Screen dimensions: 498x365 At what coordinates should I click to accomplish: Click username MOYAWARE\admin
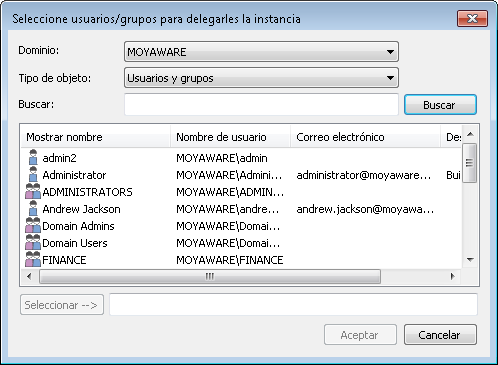coord(222,158)
